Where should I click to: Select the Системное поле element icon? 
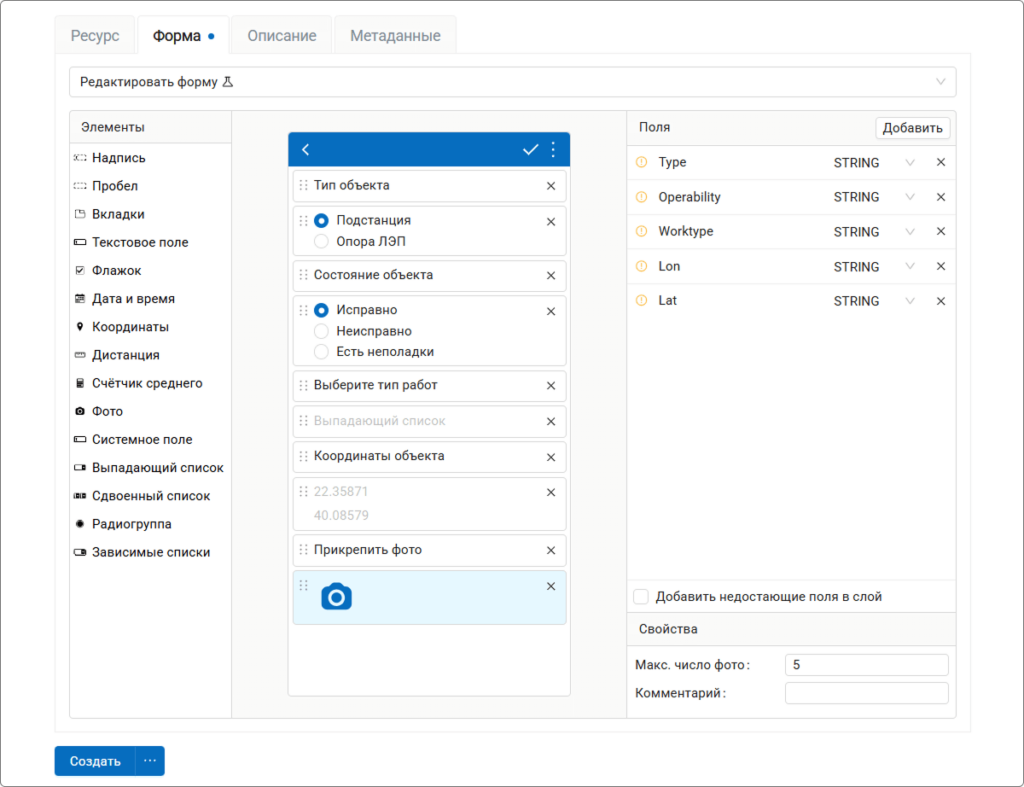80,439
